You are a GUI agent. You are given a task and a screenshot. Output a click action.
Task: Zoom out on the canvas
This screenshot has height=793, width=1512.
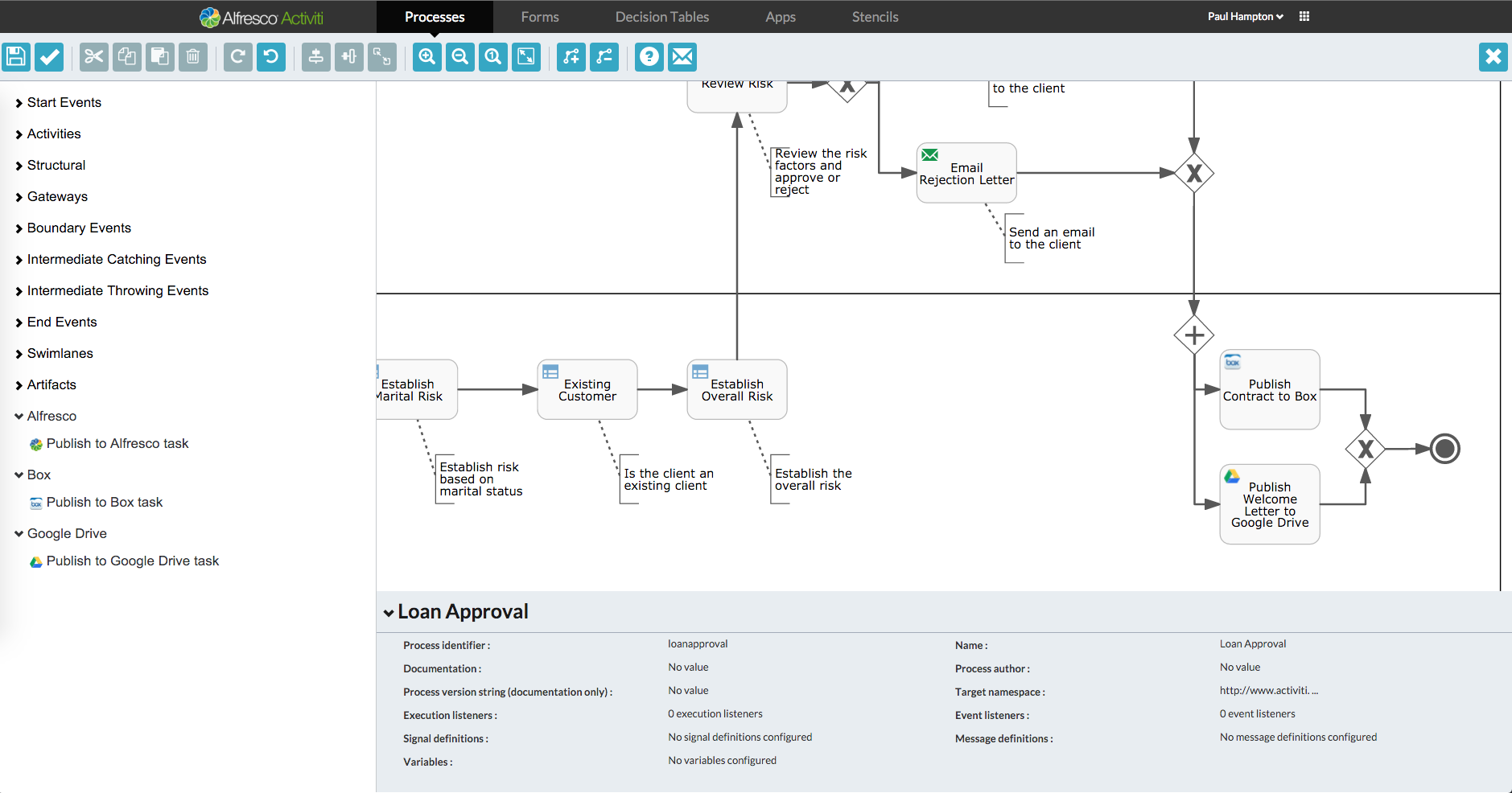pos(460,56)
